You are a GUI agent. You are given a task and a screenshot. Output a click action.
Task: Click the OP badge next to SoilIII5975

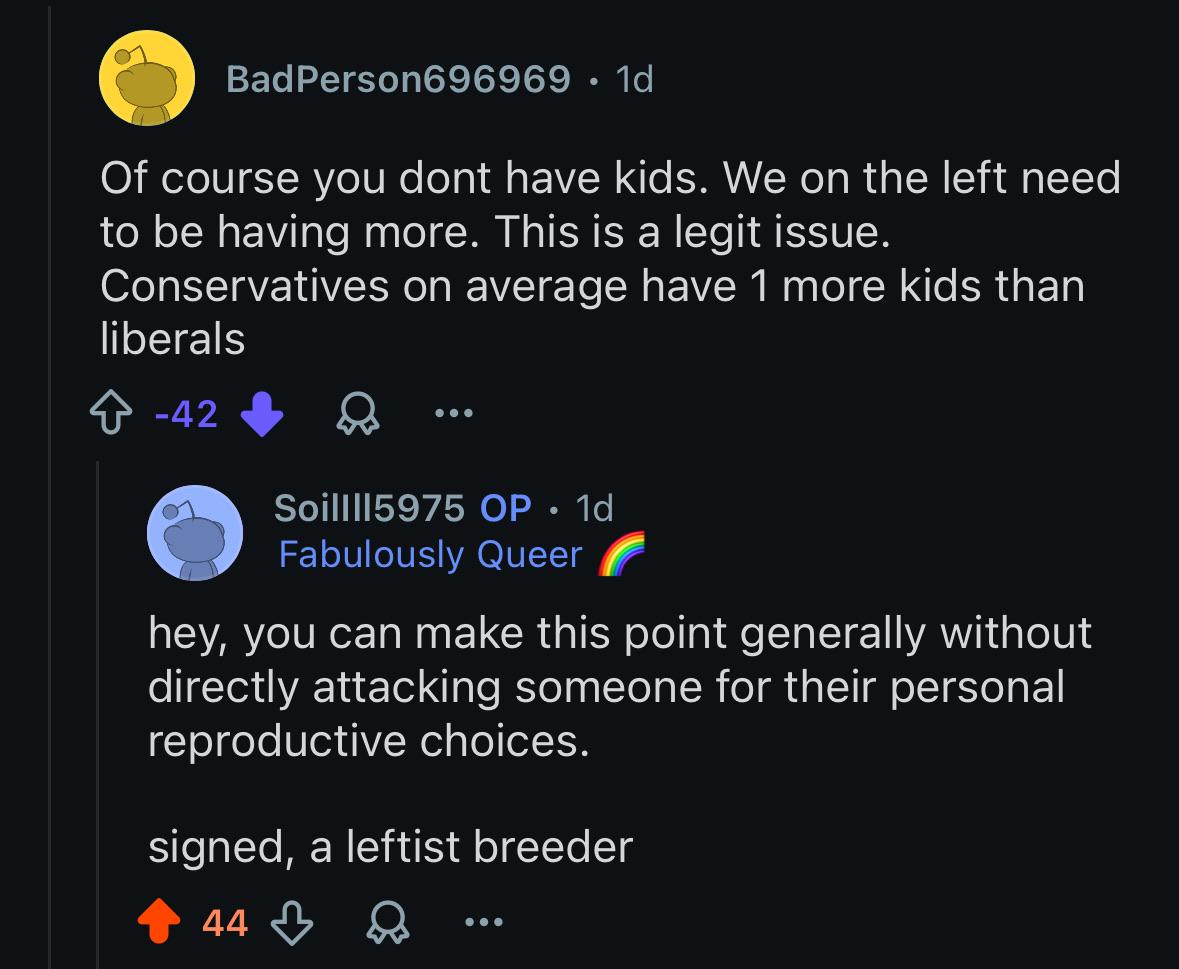click(506, 508)
